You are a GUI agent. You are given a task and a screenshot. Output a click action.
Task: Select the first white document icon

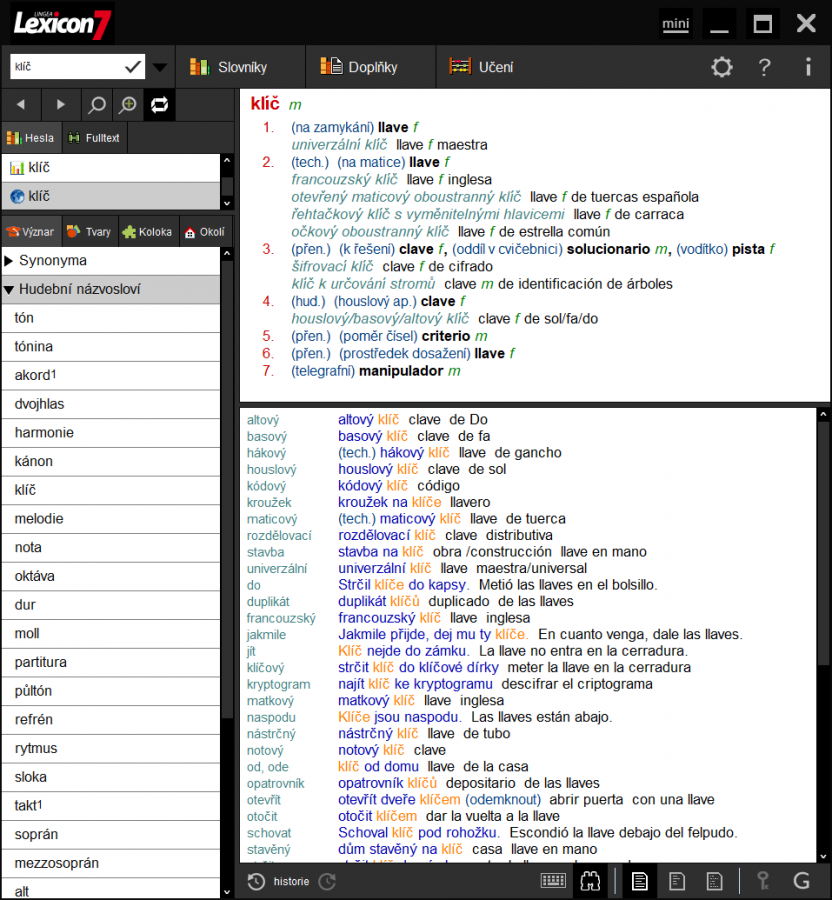640,881
